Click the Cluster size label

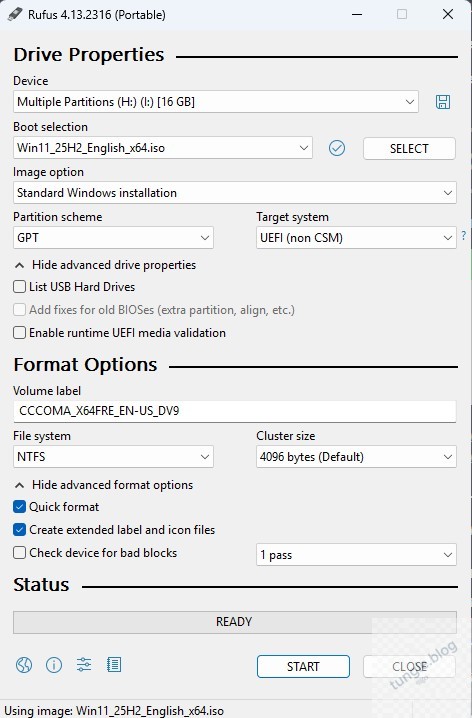tap(286, 435)
